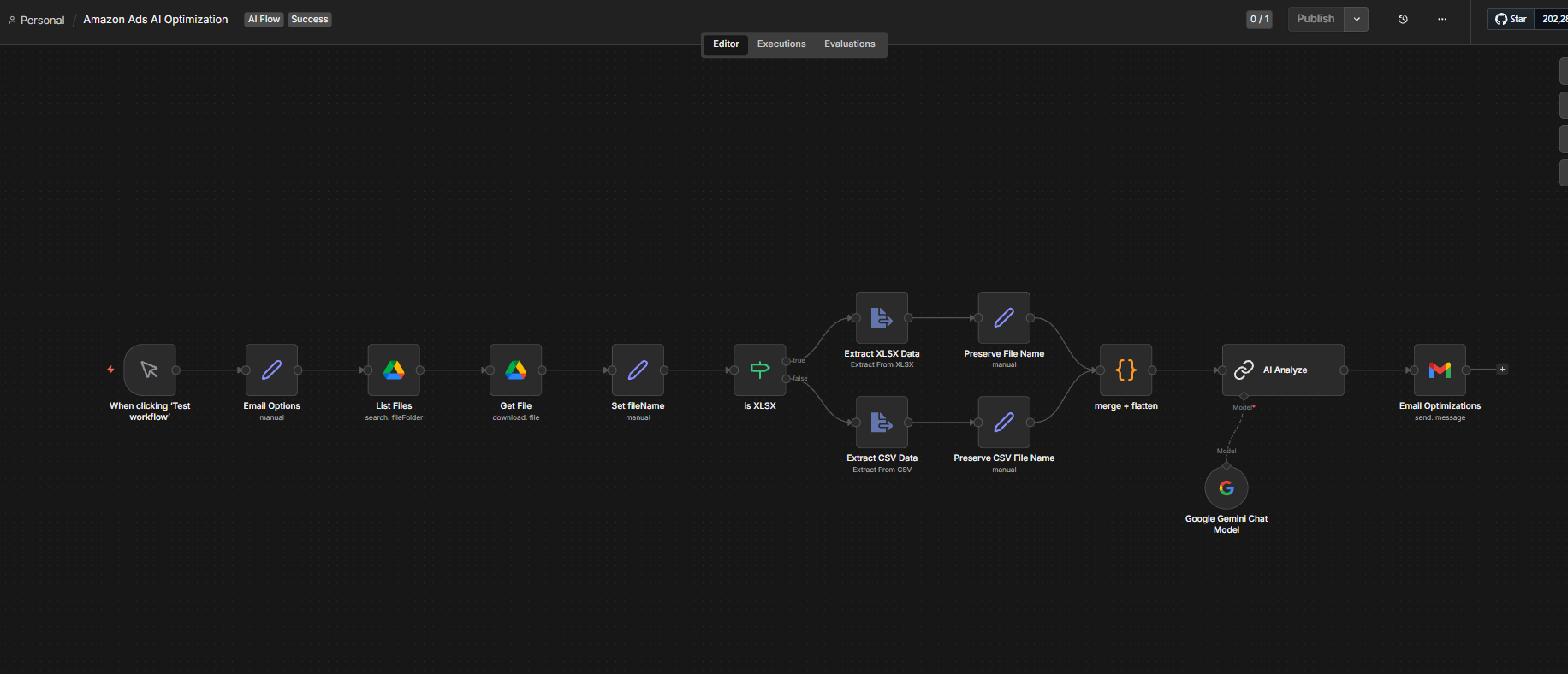
Task: Click the 'Email Optimizations' label text
Action: click(x=1440, y=406)
